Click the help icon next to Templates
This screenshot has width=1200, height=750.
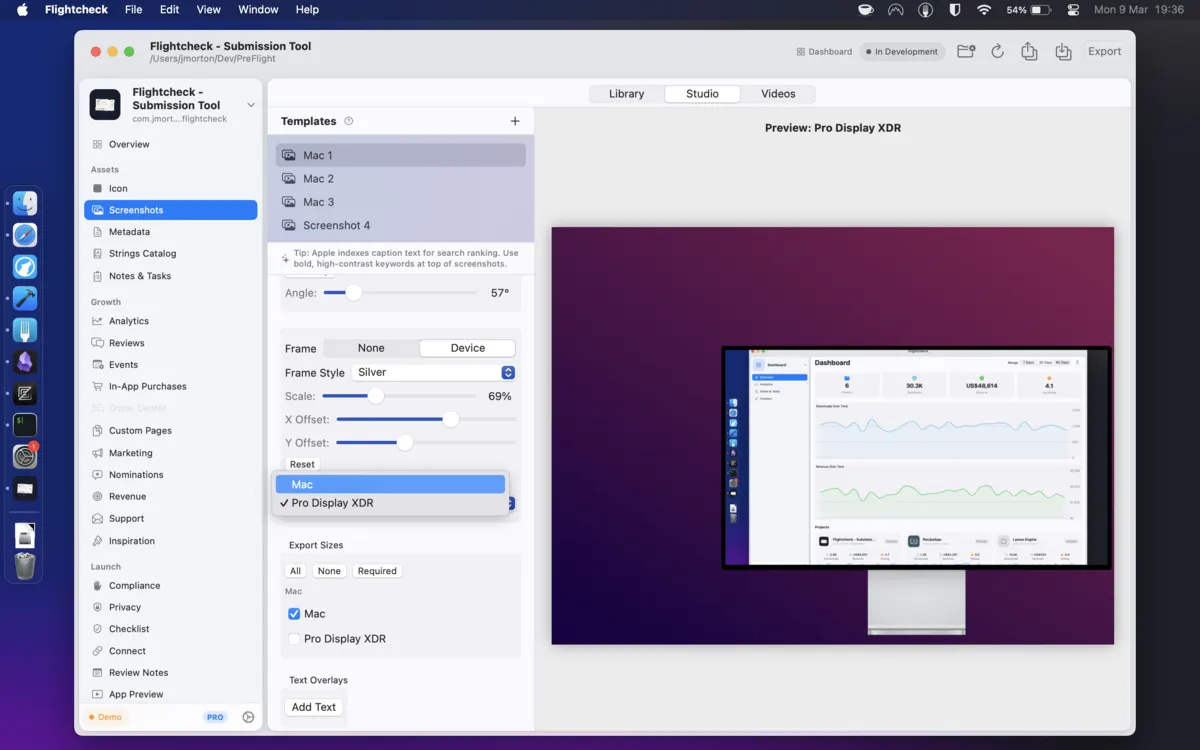349,121
